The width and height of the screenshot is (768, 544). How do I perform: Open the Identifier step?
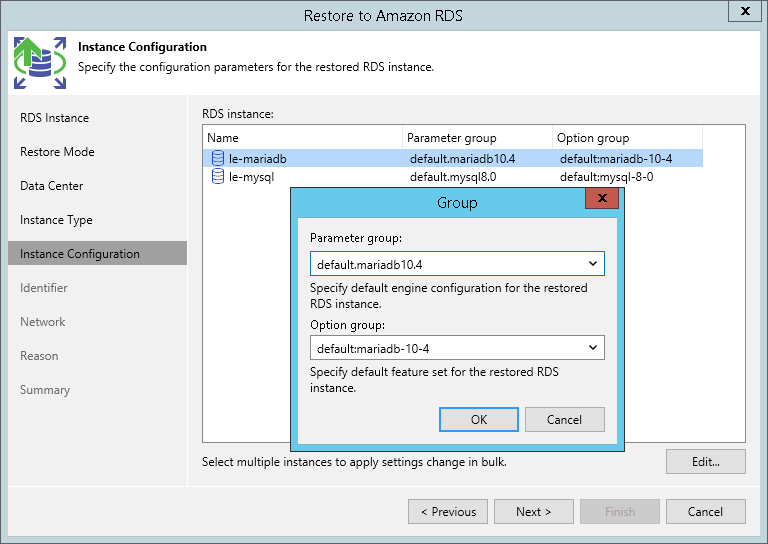[x=44, y=288]
